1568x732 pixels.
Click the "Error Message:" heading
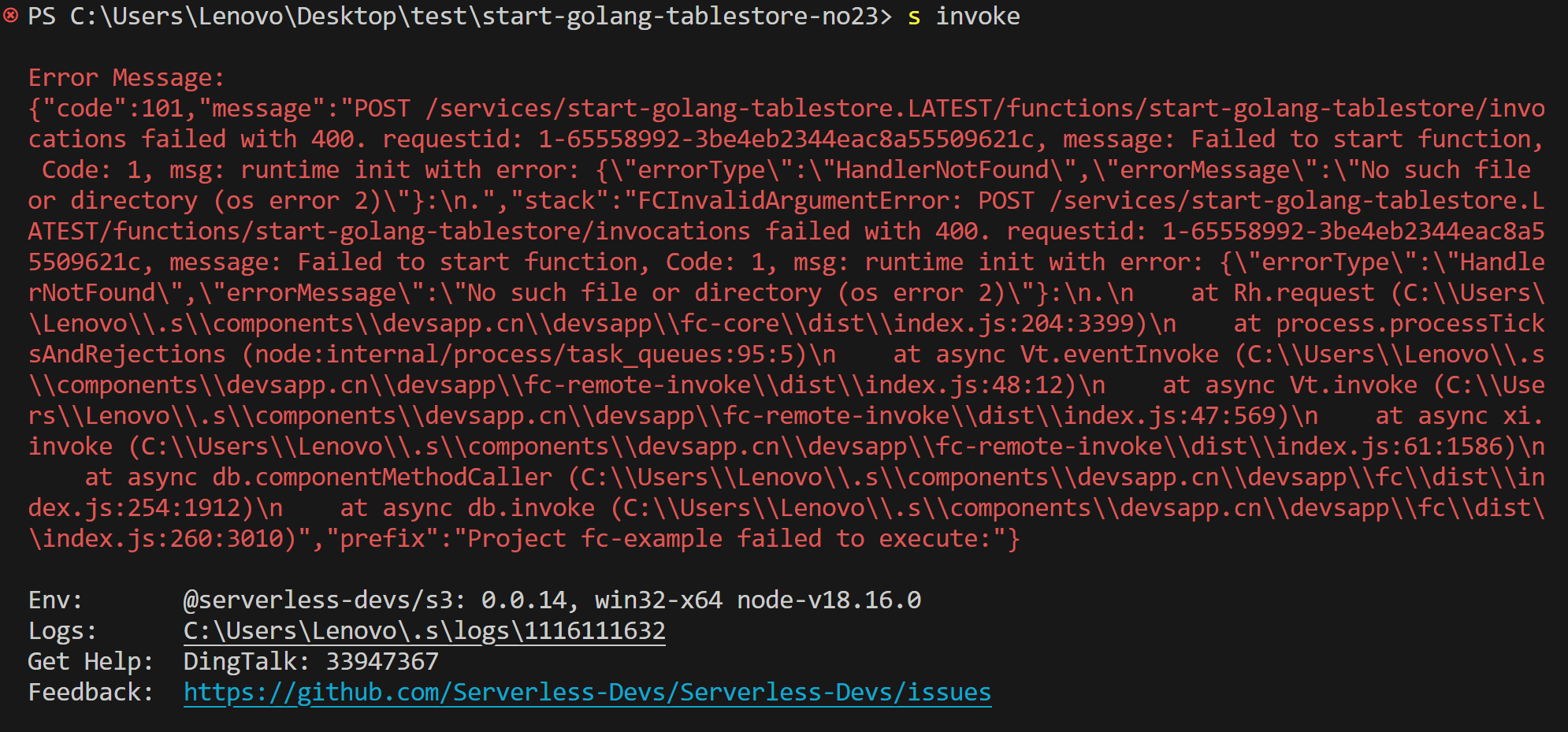(127, 78)
